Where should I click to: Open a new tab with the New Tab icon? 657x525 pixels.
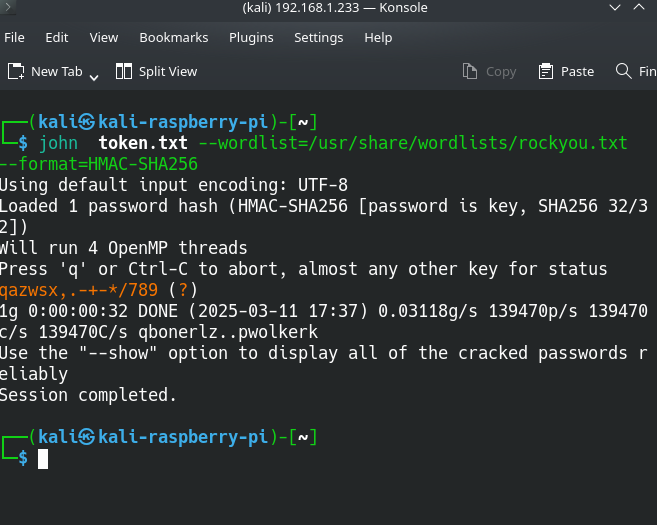(16, 71)
